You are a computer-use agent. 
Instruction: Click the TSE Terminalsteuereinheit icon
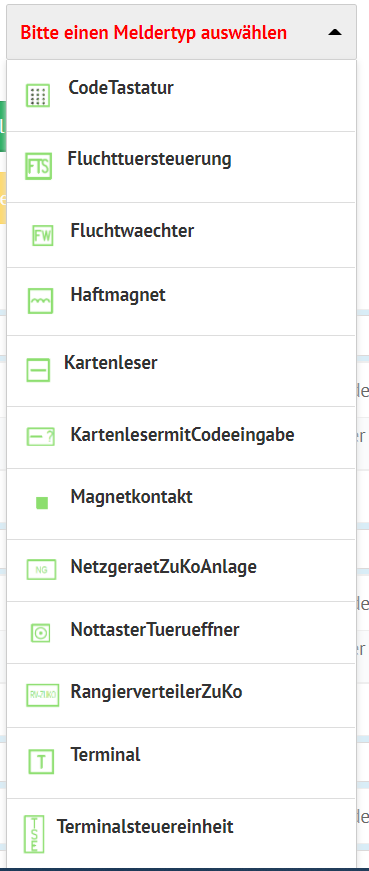point(34,834)
